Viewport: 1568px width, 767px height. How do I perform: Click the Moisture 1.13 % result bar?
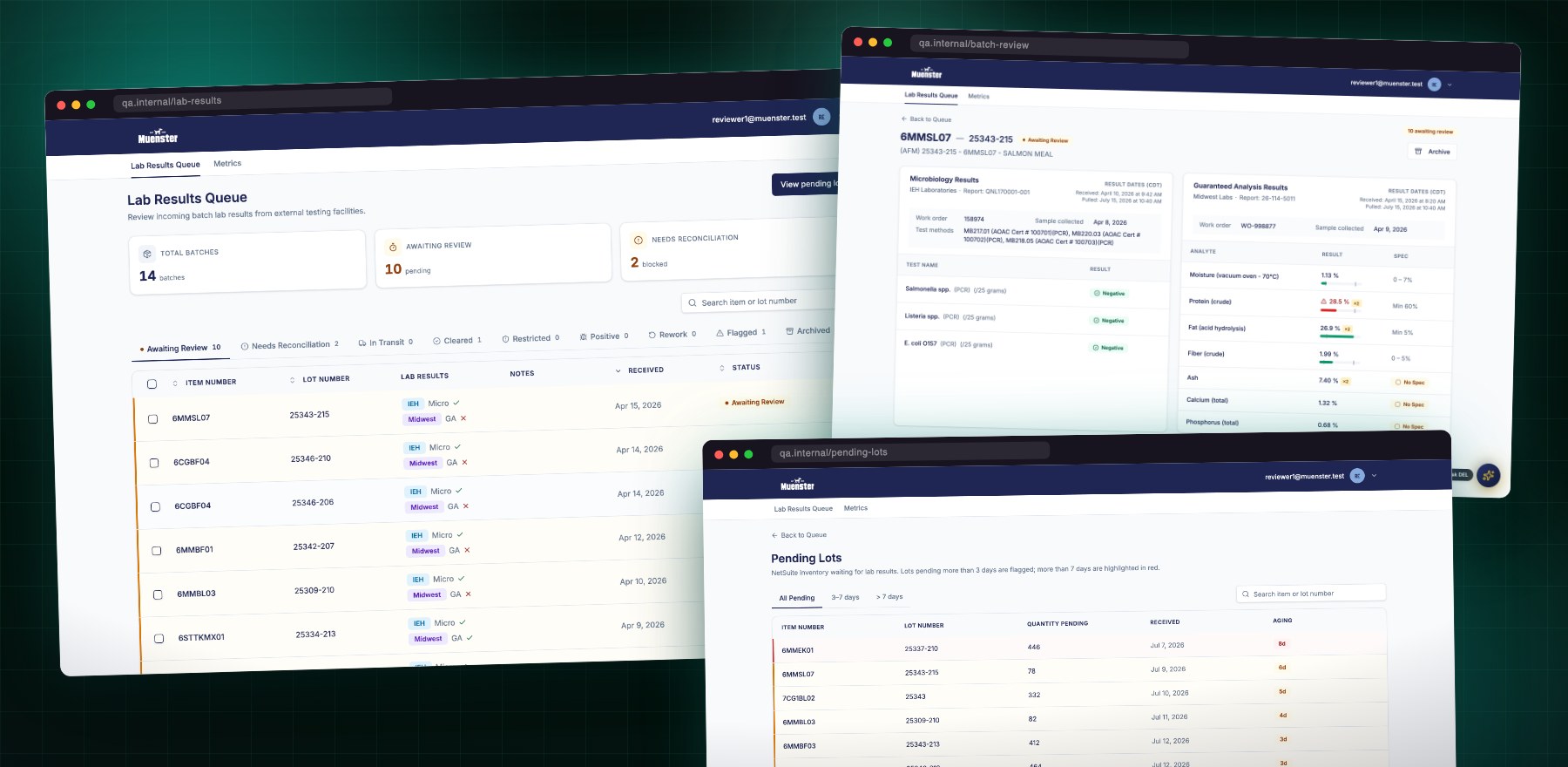(1342, 283)
